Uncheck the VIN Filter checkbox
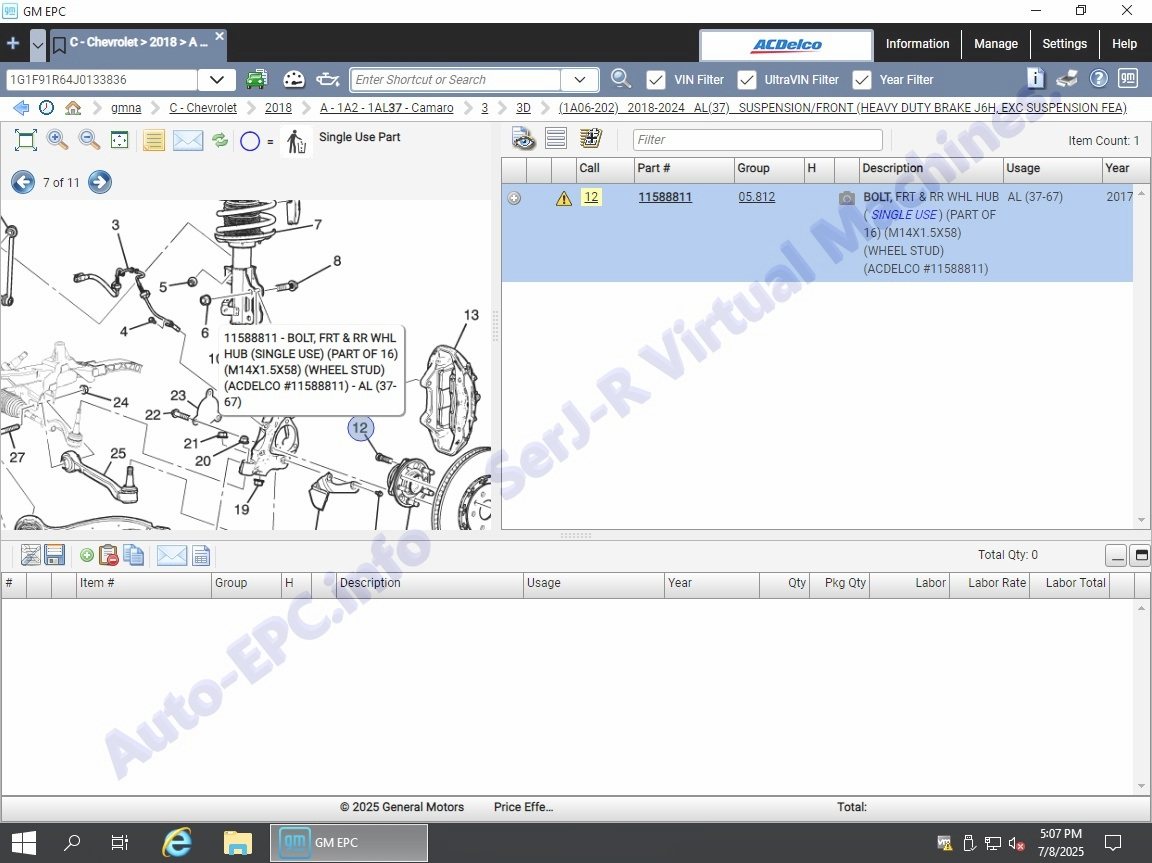 point(656,79)
